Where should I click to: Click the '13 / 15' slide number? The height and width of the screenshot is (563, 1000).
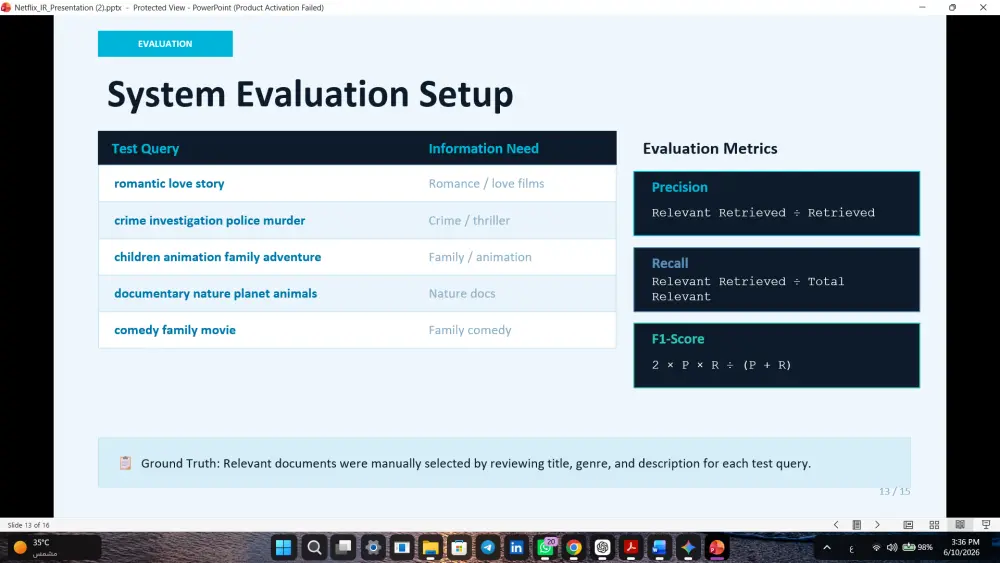894,492
